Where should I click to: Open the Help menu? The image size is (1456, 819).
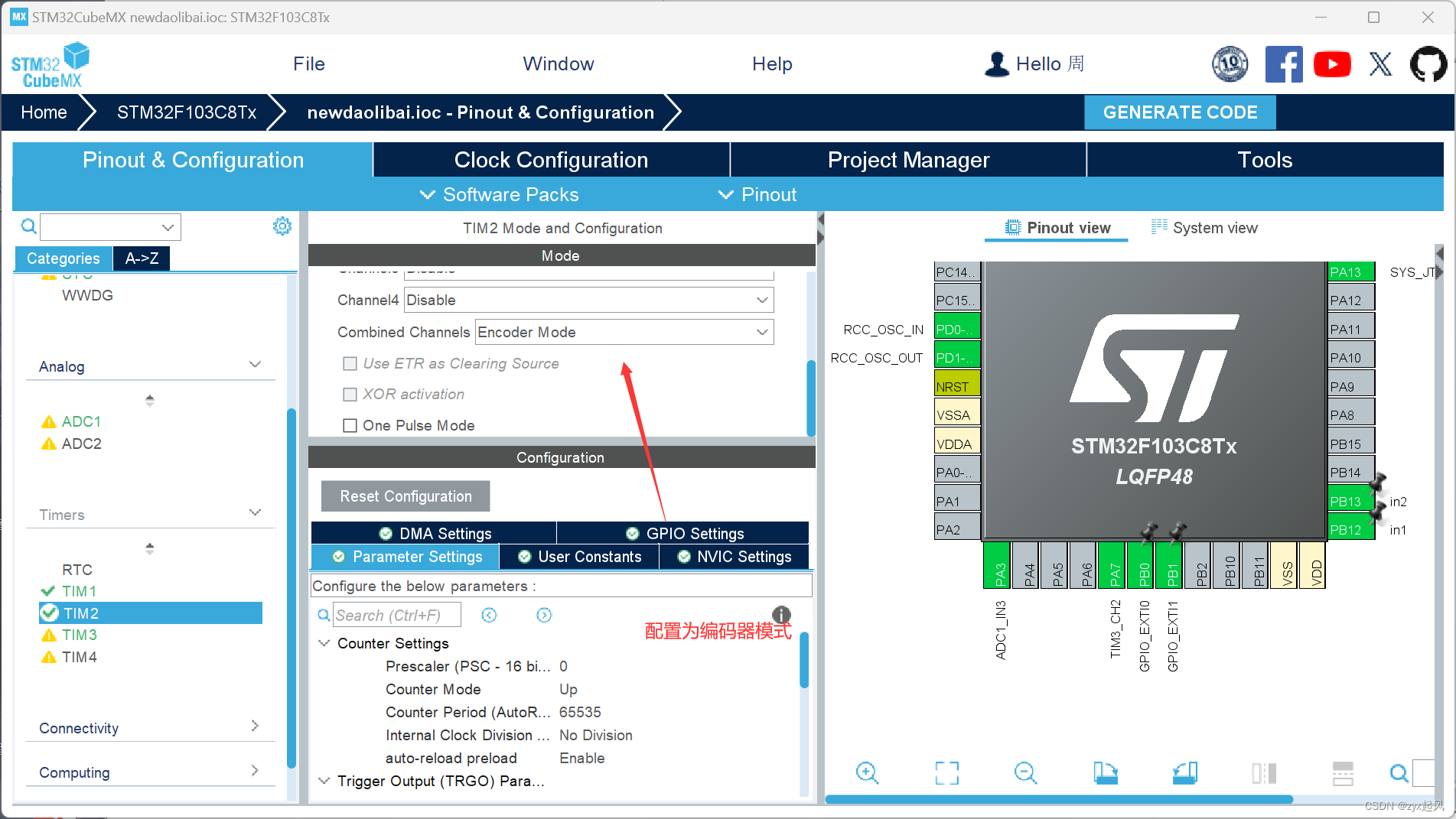[772, 64]
